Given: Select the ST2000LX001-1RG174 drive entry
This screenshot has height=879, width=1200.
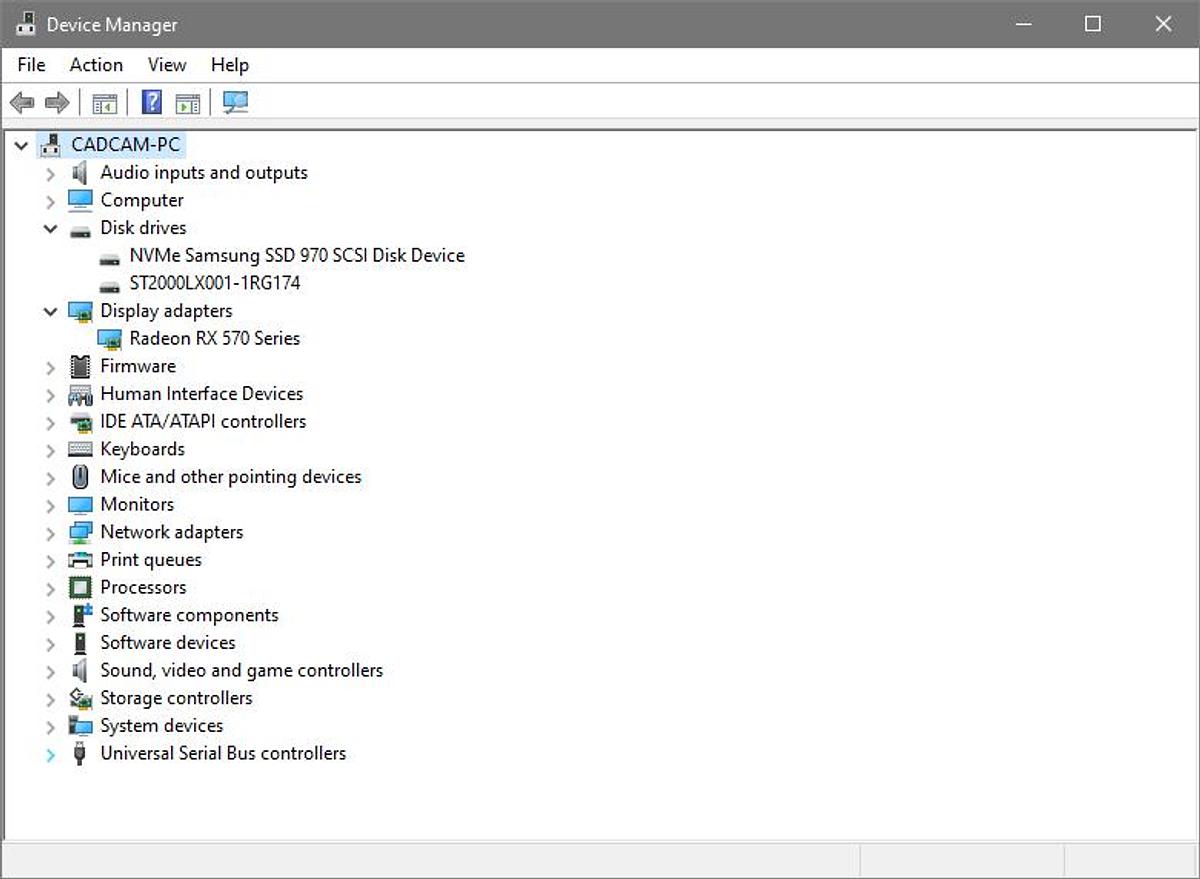Looking at the screenshot, I should (214, 283).
